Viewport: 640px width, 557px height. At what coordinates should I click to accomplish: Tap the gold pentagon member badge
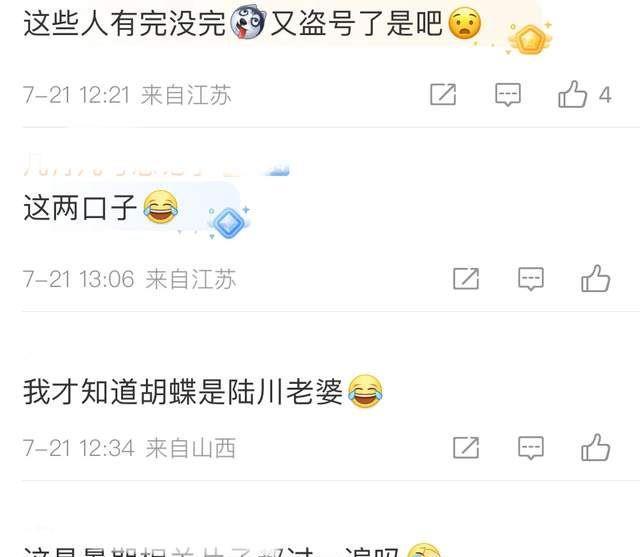coord(529,40)
